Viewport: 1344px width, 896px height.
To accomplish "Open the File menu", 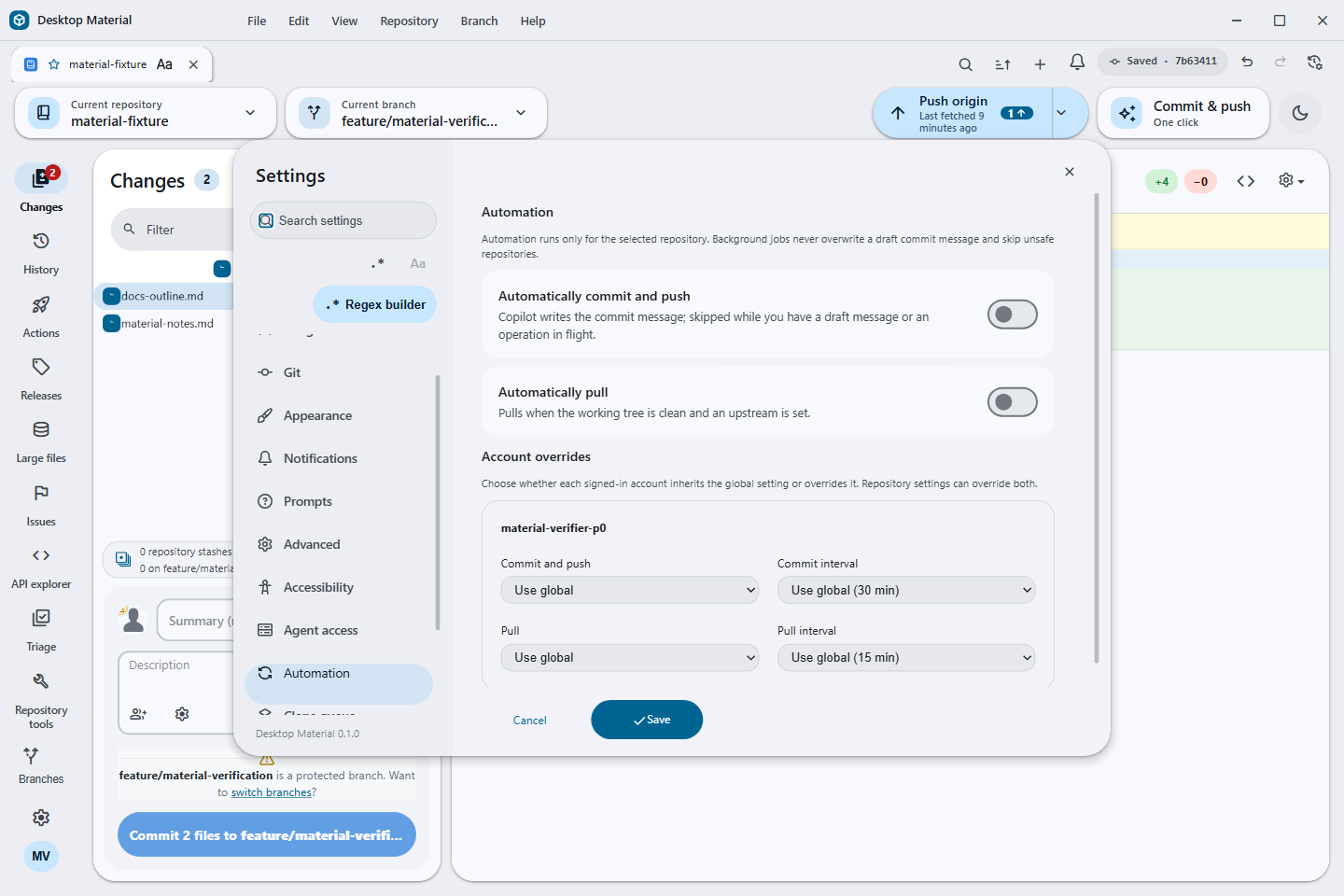I will pyautogui.click(x=257, y=21).
